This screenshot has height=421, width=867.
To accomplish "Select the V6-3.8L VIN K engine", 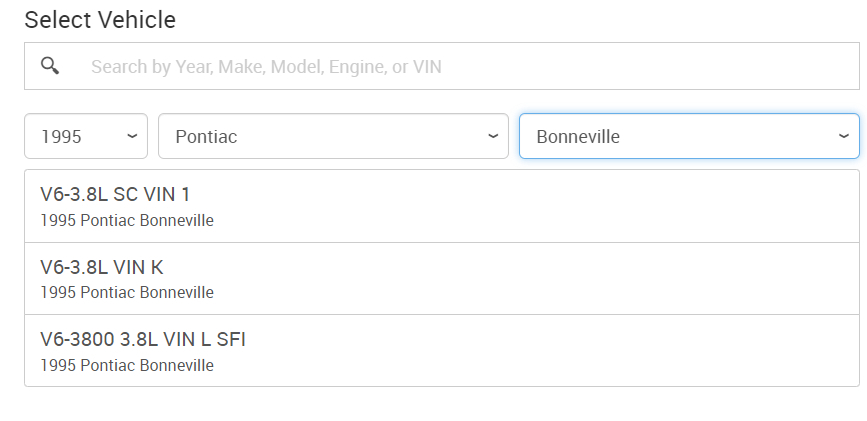I will click(101, 267).
